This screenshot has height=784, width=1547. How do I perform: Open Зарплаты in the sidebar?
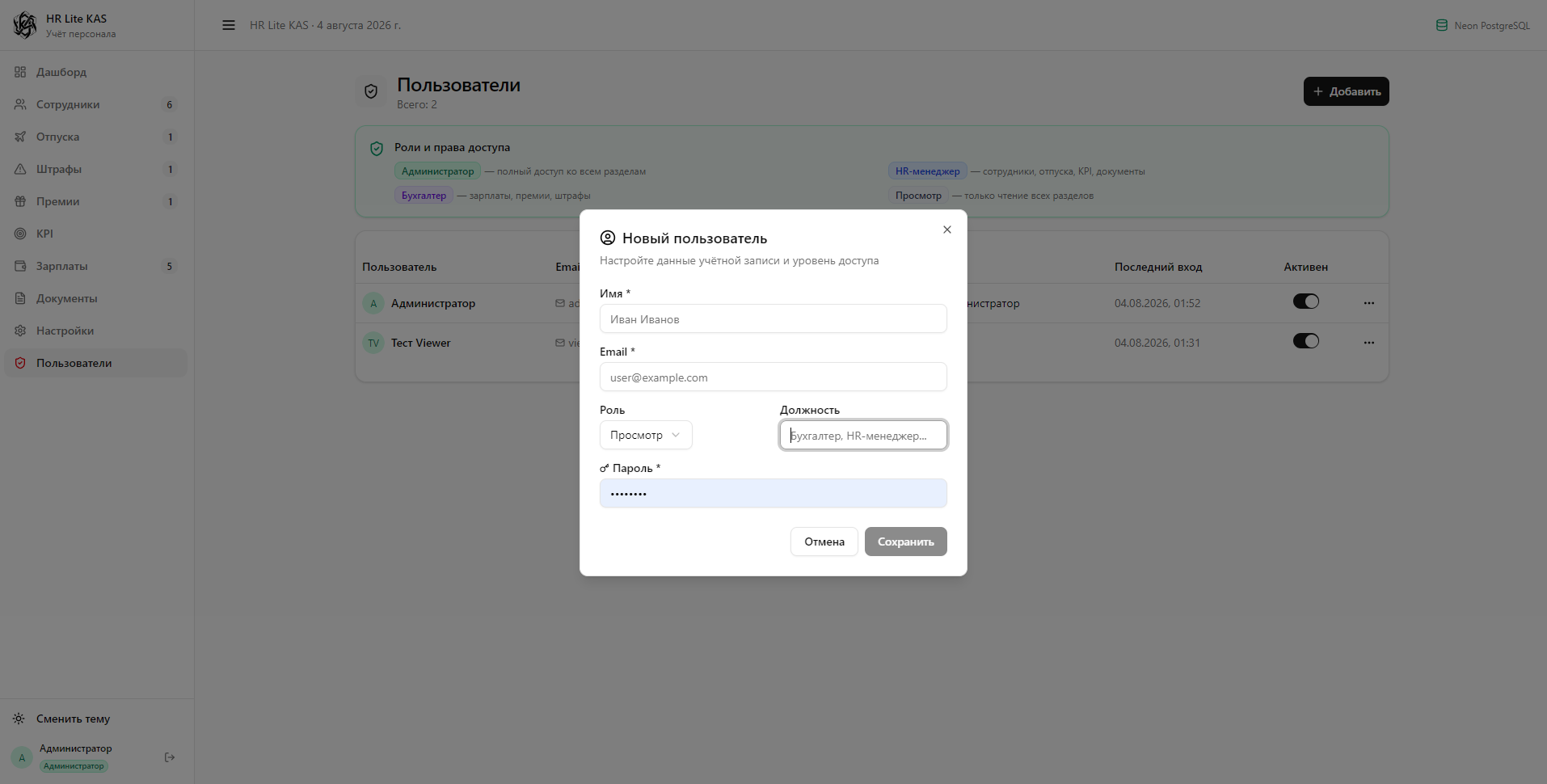point(95,266)
